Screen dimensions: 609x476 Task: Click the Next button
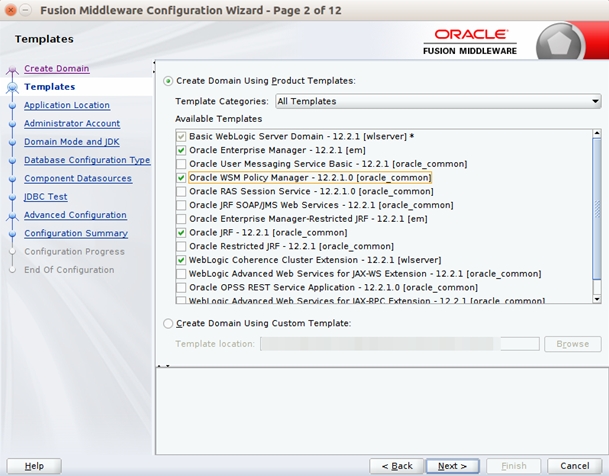coord(452,466)
